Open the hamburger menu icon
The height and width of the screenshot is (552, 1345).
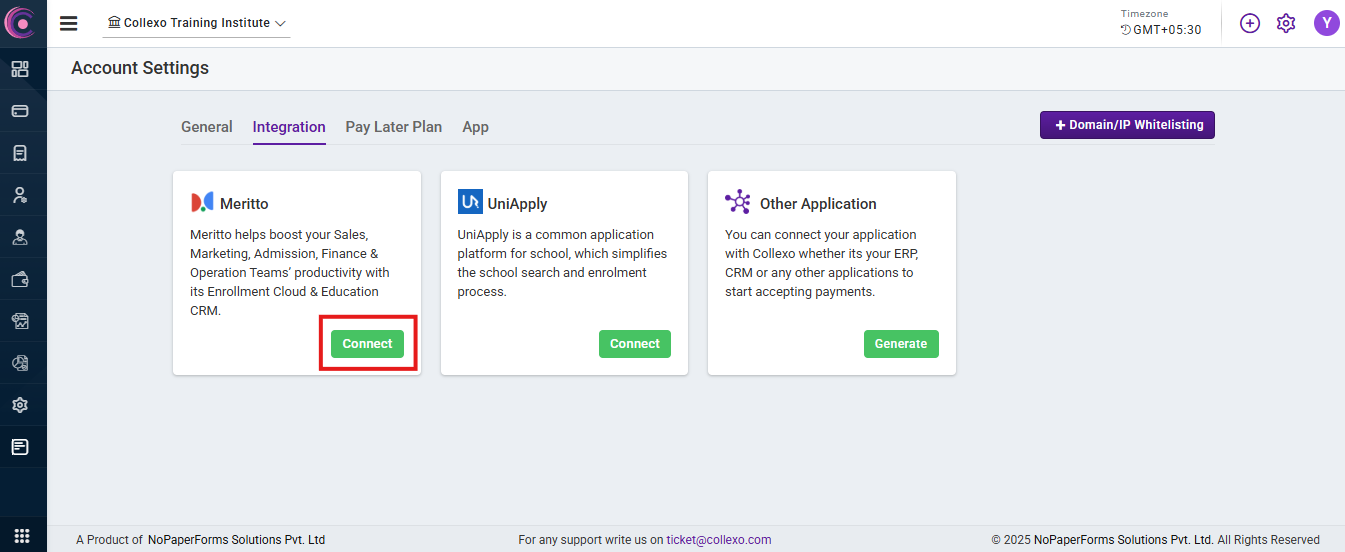pos(69,23)
